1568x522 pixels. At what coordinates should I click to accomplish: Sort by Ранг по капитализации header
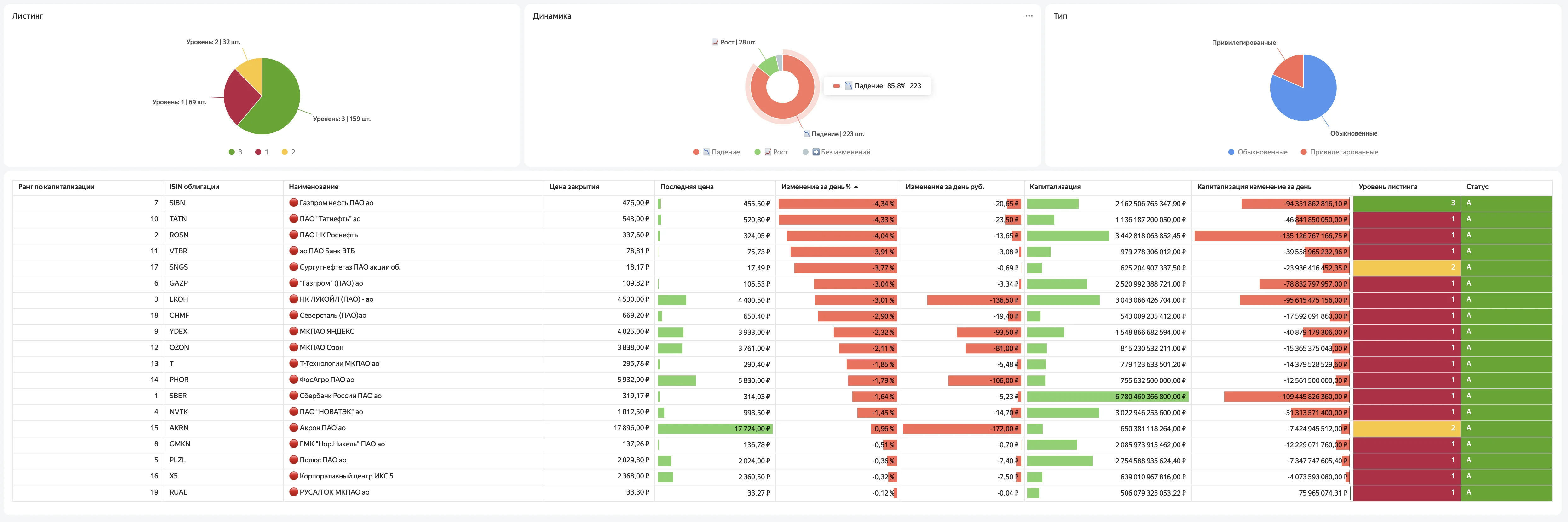(x=56, y=187)
